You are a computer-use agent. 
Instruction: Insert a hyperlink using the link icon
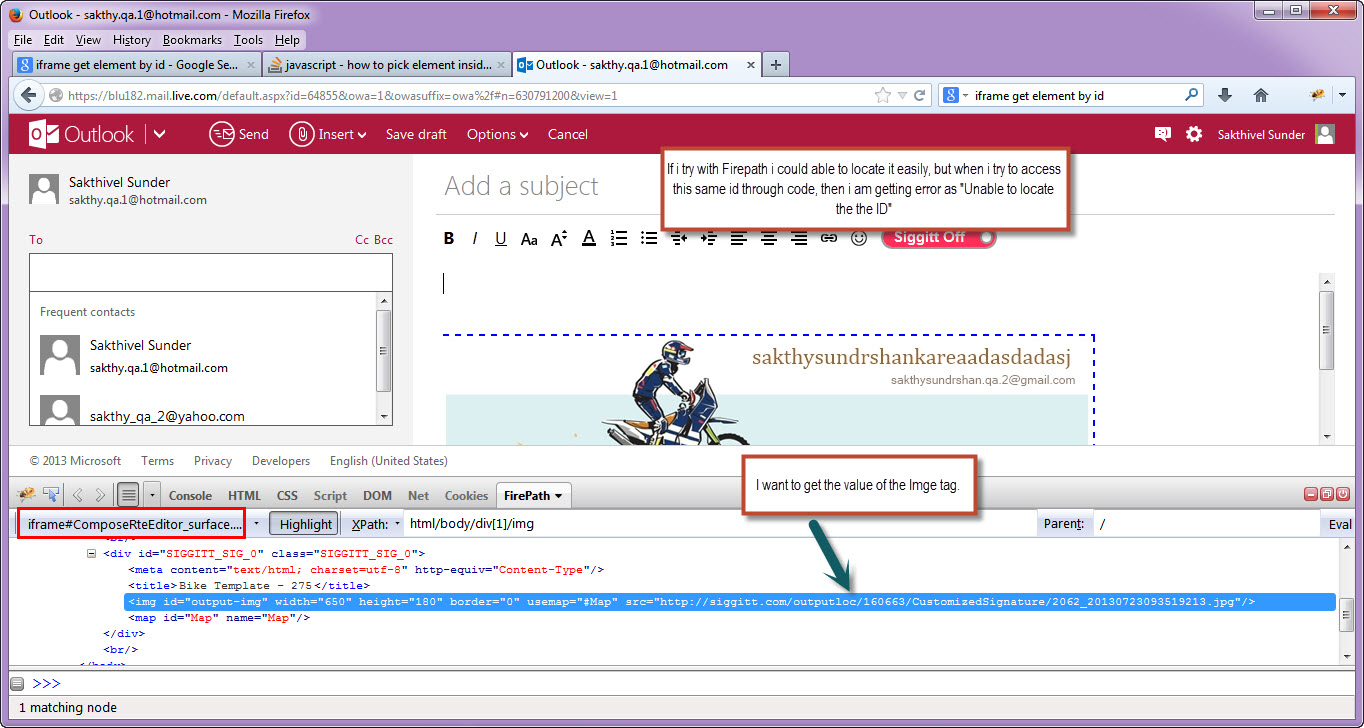point(828,238)
